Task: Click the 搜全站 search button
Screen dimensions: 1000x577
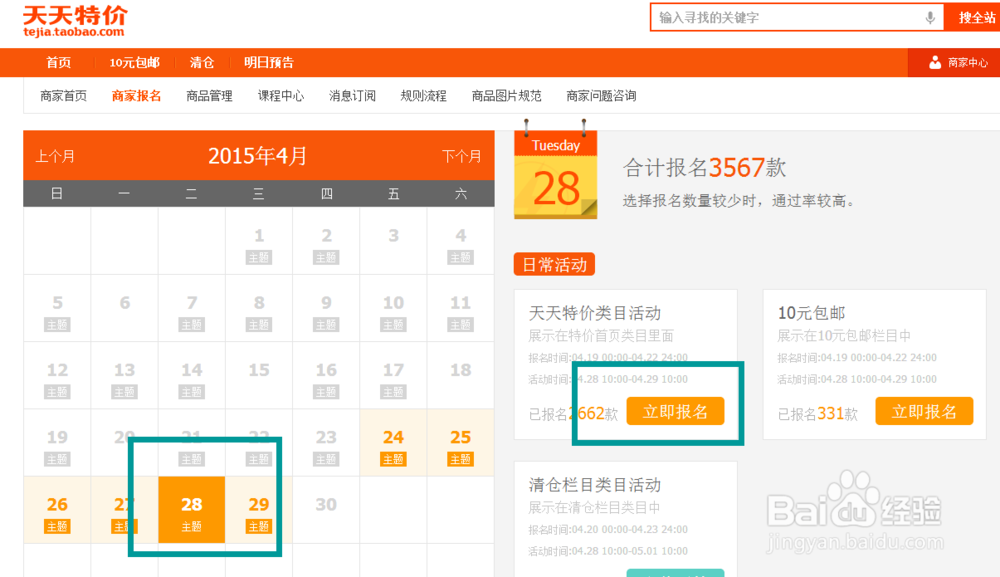Action: [x=974, y=18]
